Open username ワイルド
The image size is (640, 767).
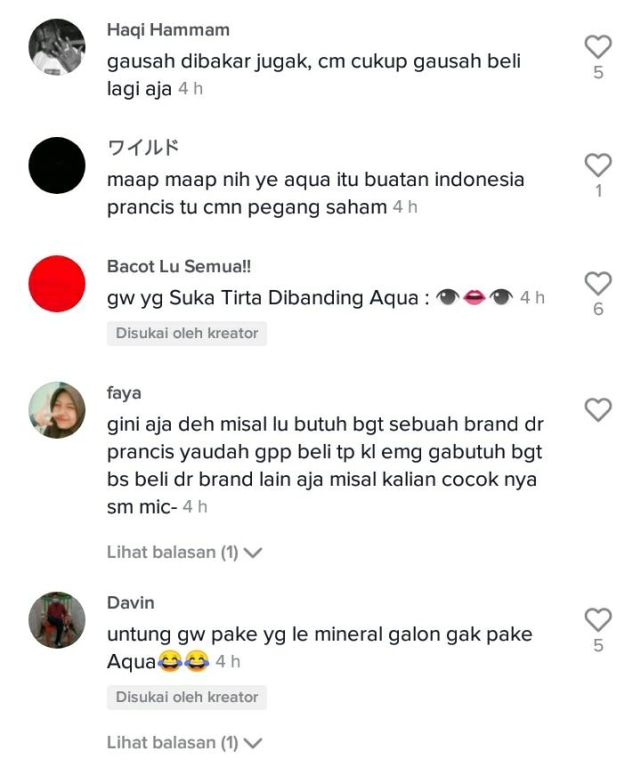point(143,147)
